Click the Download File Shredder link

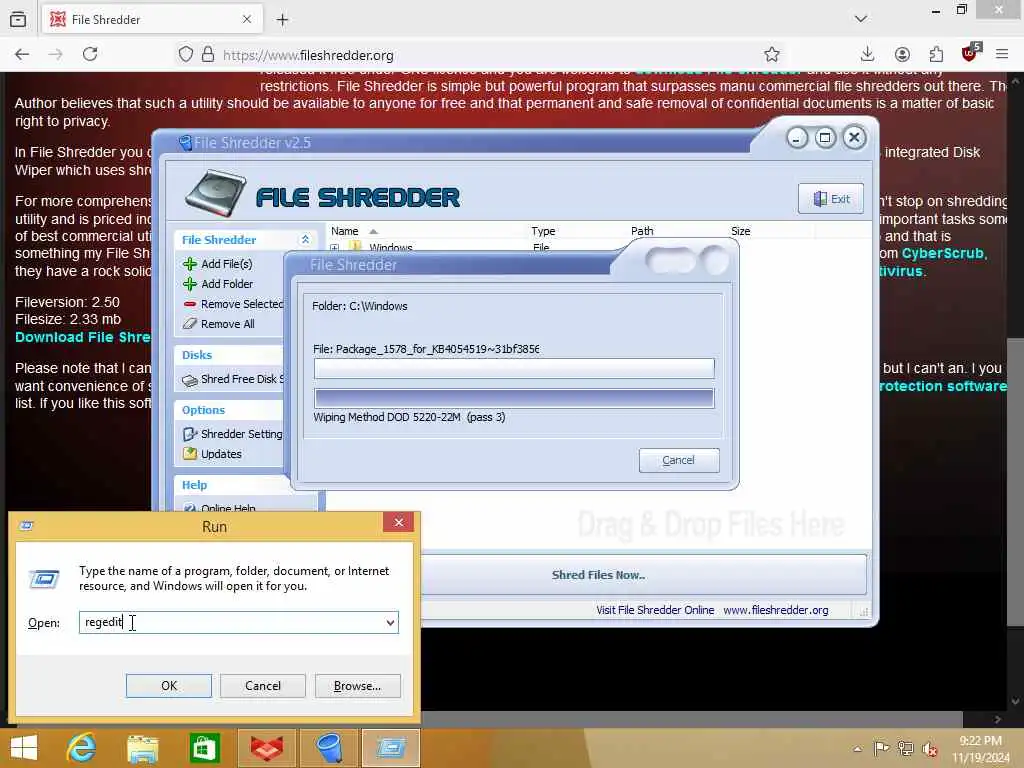click(x=83, y=337)
